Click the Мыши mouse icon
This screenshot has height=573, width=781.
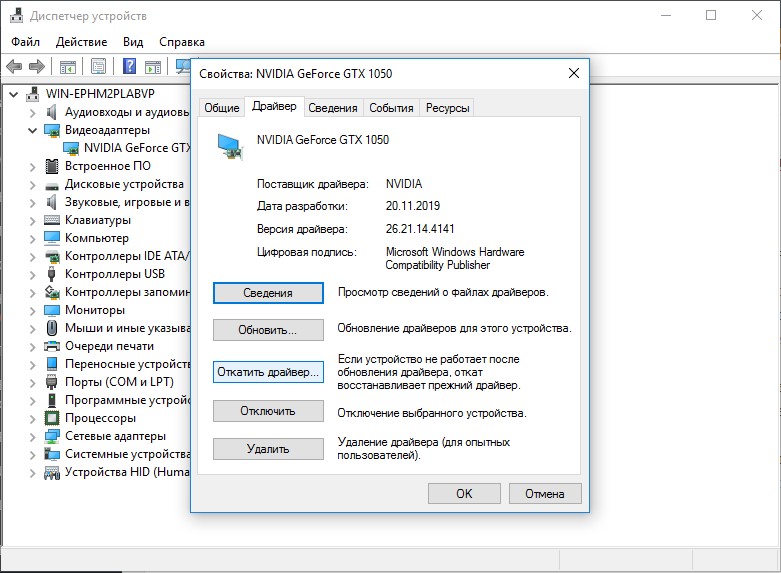52,328
